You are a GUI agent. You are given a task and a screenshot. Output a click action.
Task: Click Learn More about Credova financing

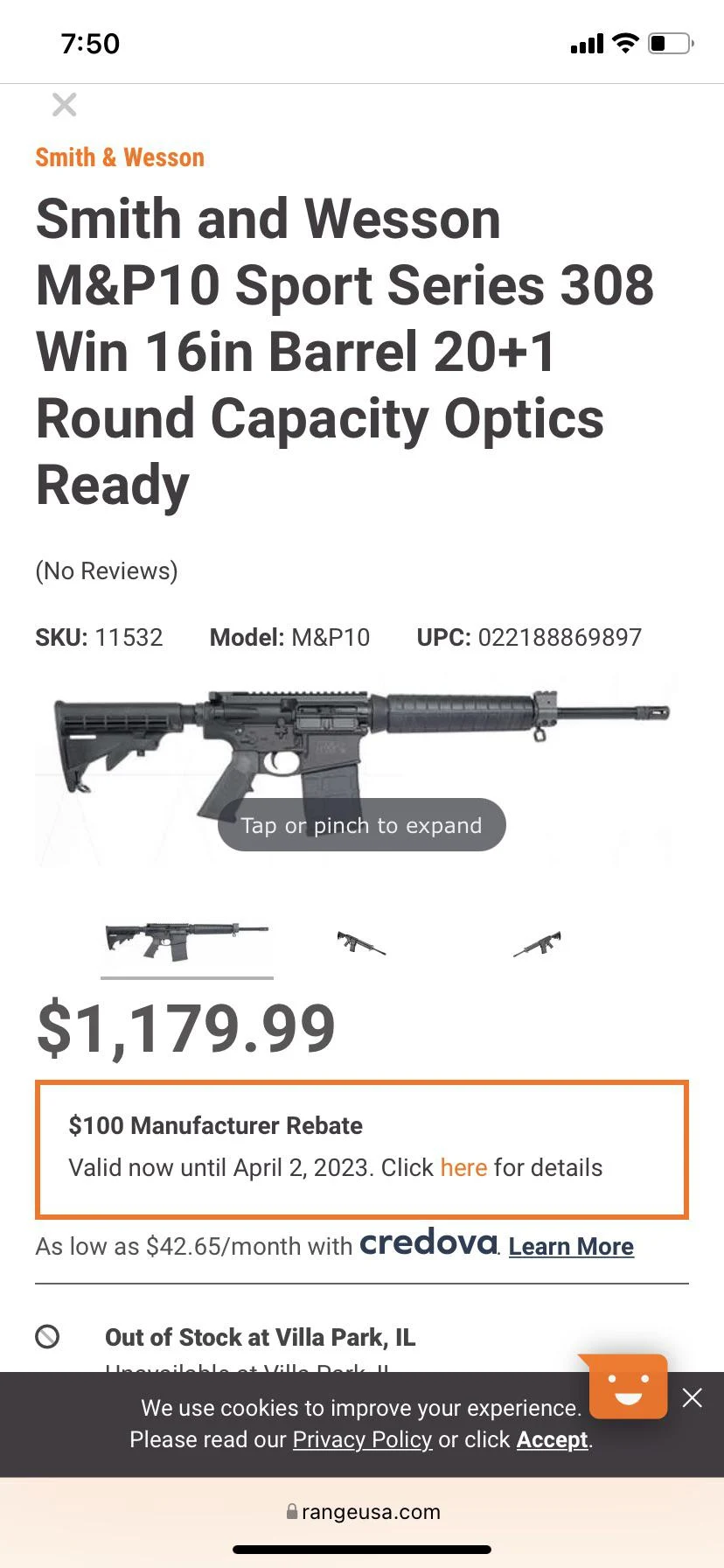pos(570,1246)
